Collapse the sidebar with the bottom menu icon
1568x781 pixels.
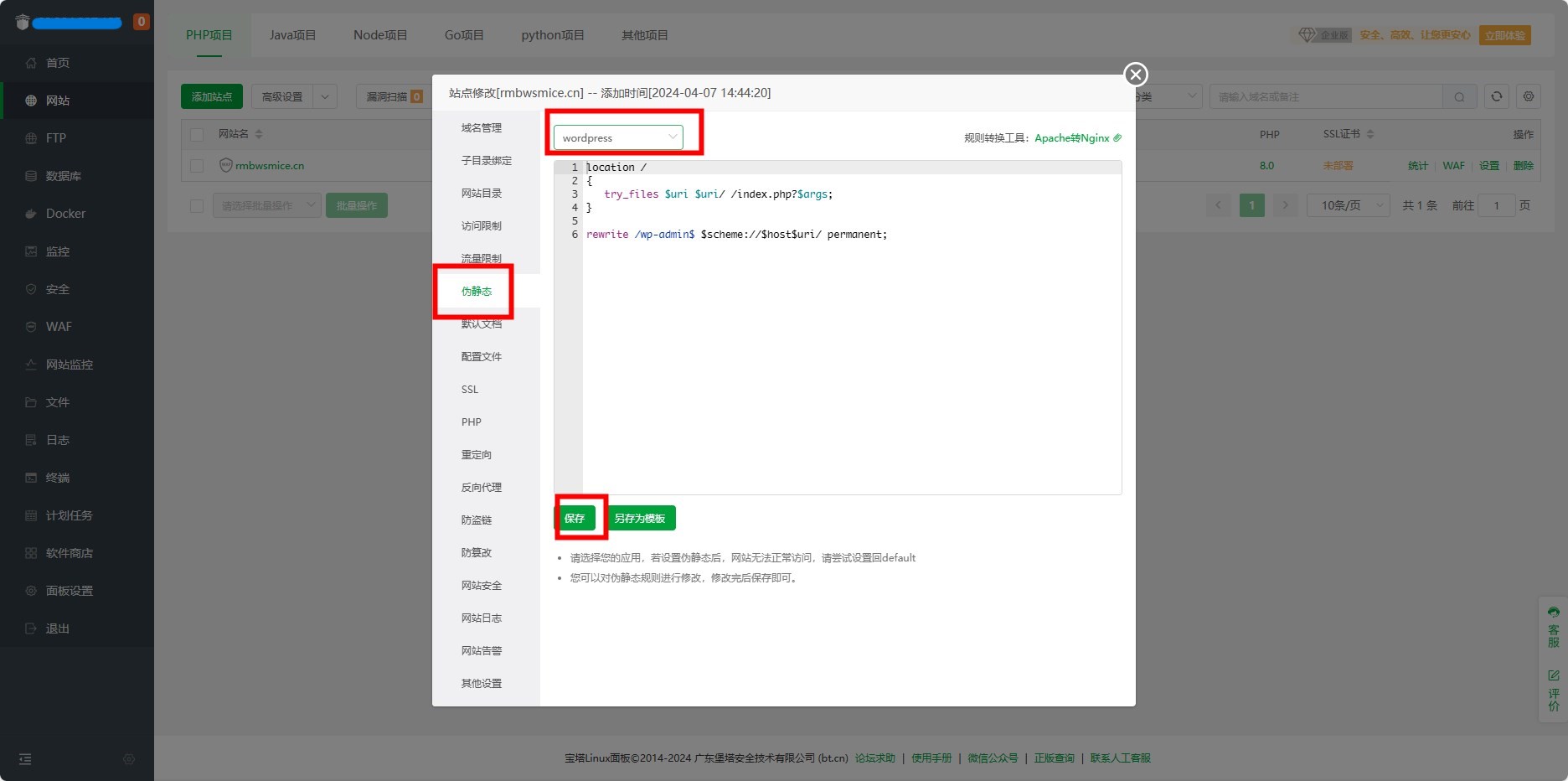(25, 759)
